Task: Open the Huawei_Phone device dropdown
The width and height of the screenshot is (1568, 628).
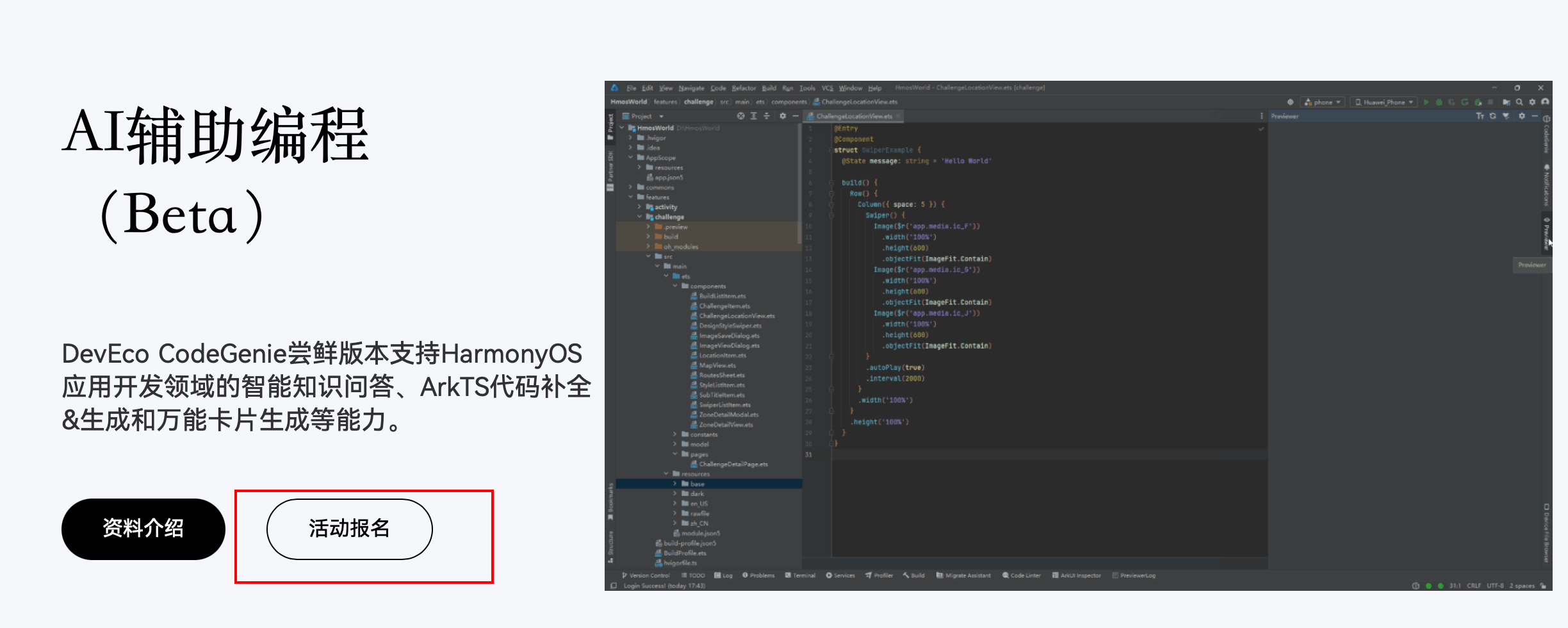Action: 1384,102
